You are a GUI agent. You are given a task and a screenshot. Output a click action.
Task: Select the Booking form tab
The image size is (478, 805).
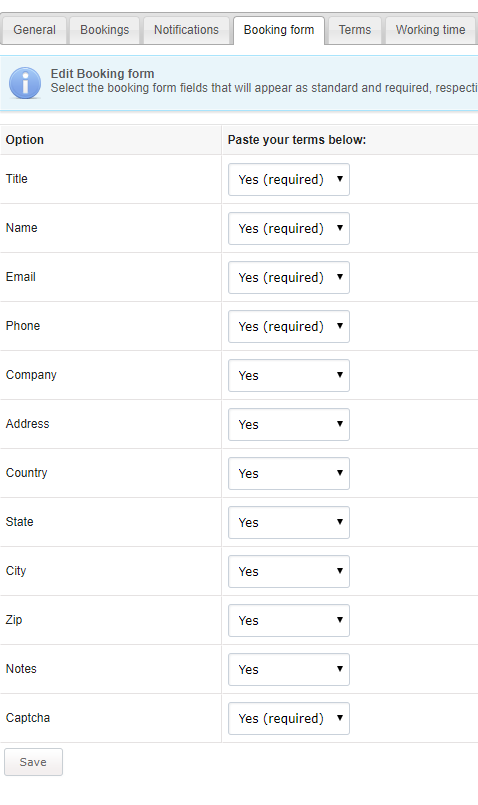[x=279, y=30]
